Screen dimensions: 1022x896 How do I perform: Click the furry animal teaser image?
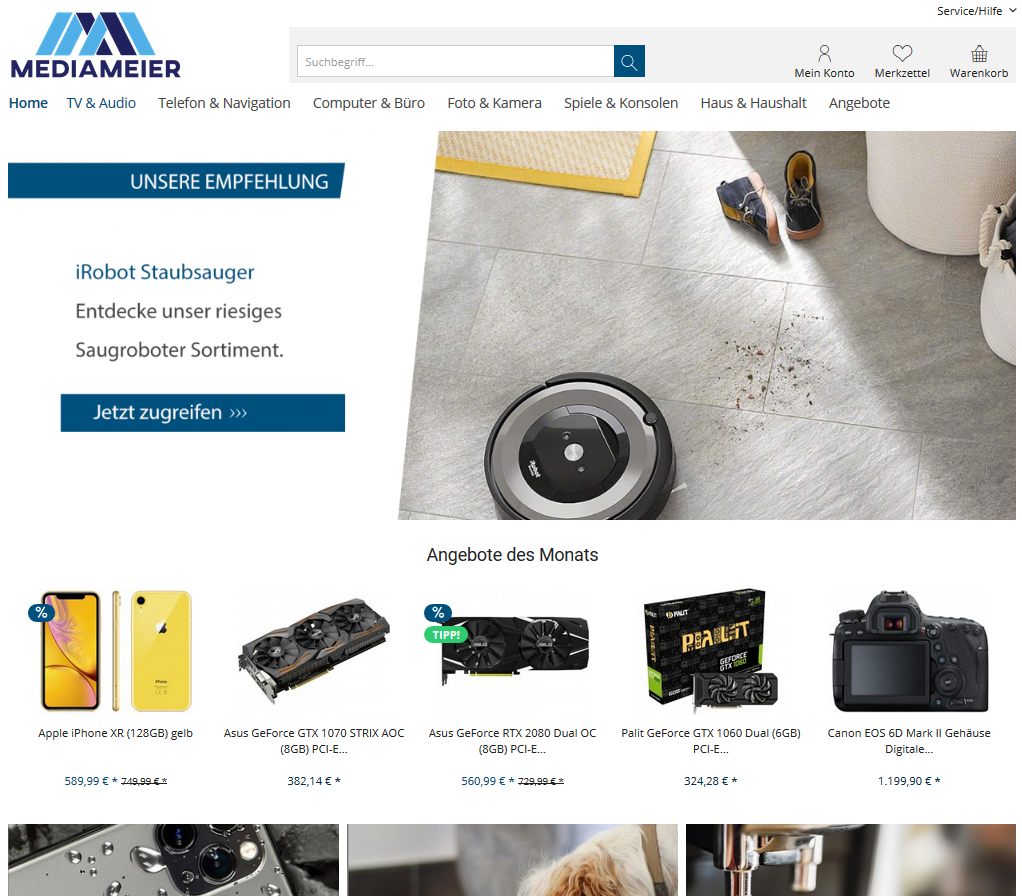pos(512,860)
